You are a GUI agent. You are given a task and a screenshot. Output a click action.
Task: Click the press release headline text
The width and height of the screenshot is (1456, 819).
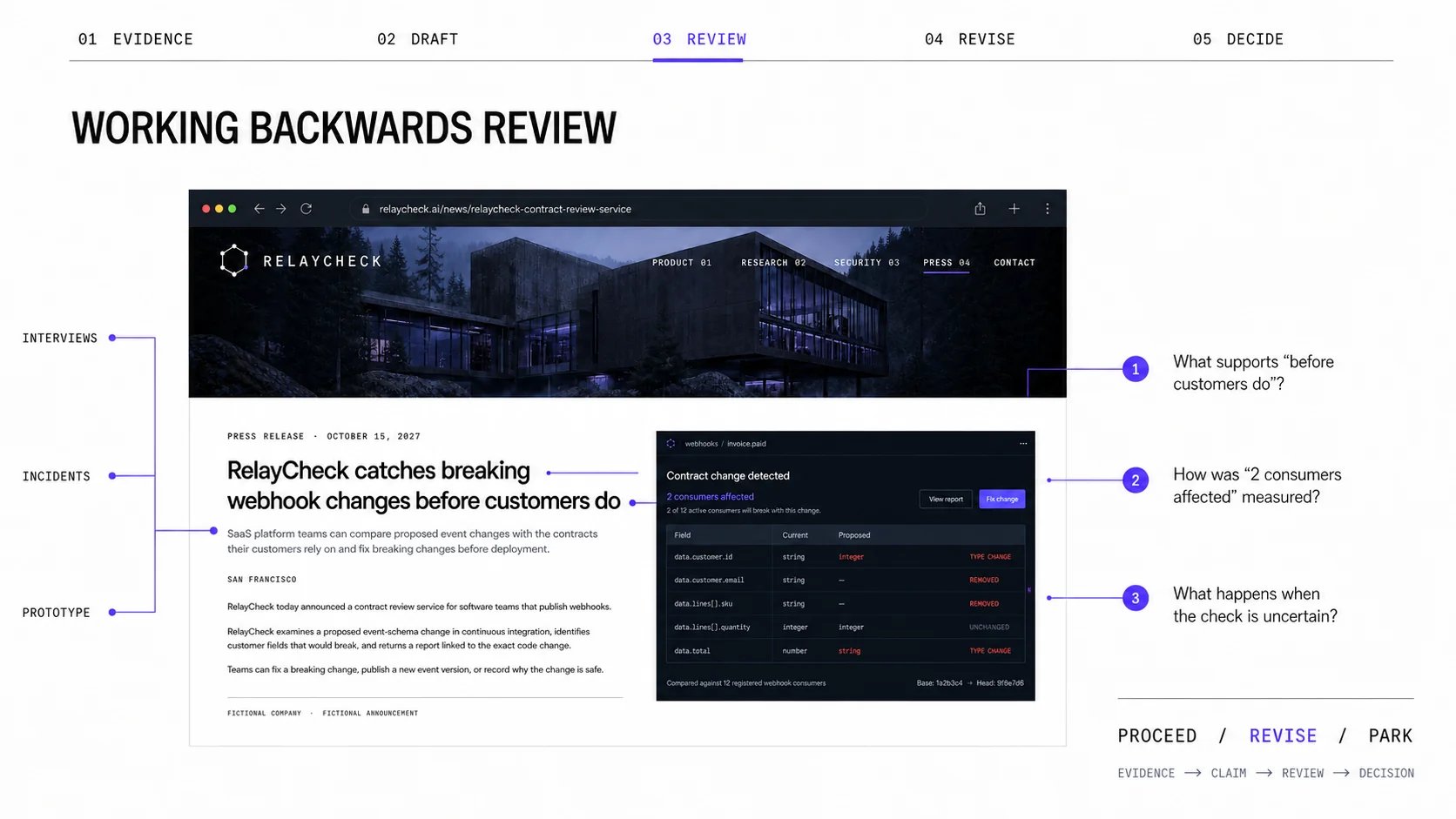(x=423, y=486)
